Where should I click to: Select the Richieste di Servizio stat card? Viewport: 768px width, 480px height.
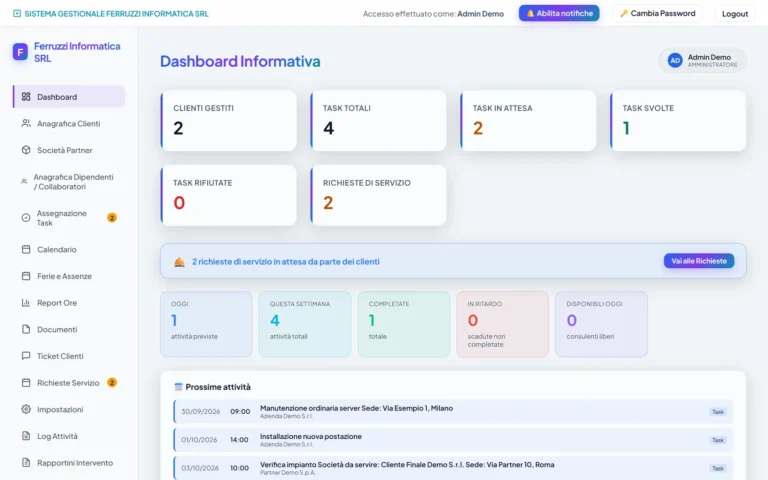pyautogui.click(x=379, y=195)
